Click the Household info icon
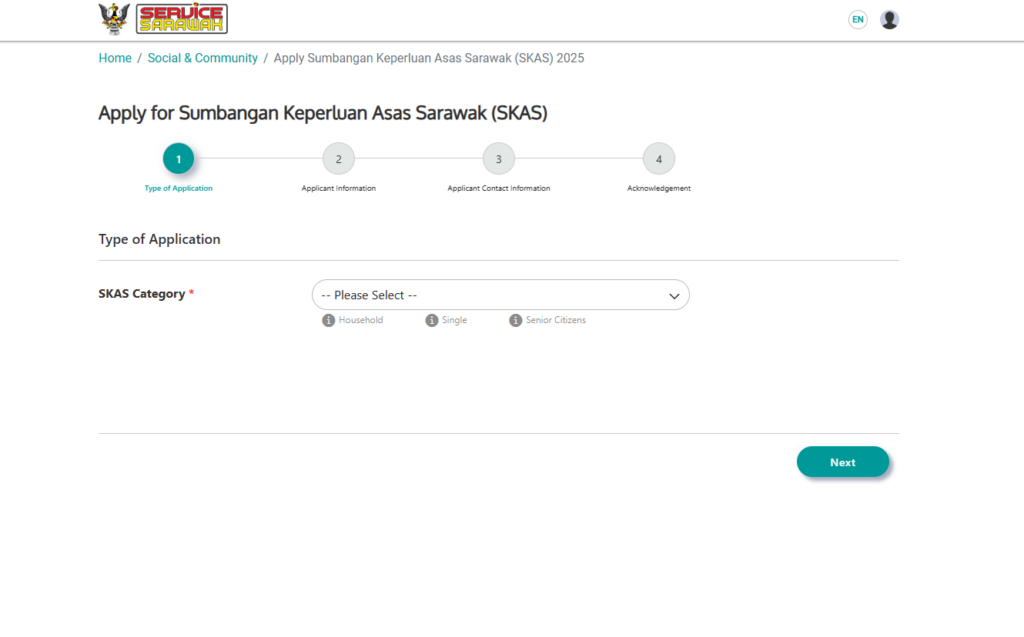This screenshot has width=1024, height=637. pos(328,320)
